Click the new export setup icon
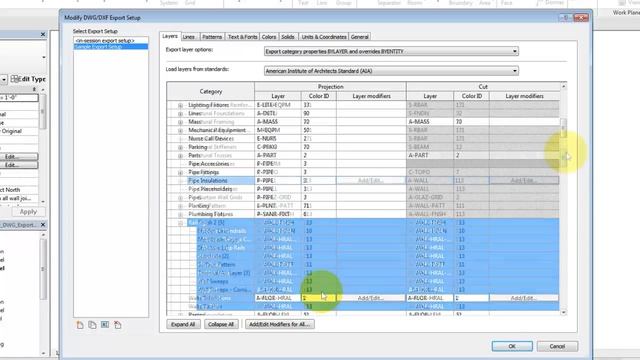The image size is (640, 360). click(x=80, y=325)
